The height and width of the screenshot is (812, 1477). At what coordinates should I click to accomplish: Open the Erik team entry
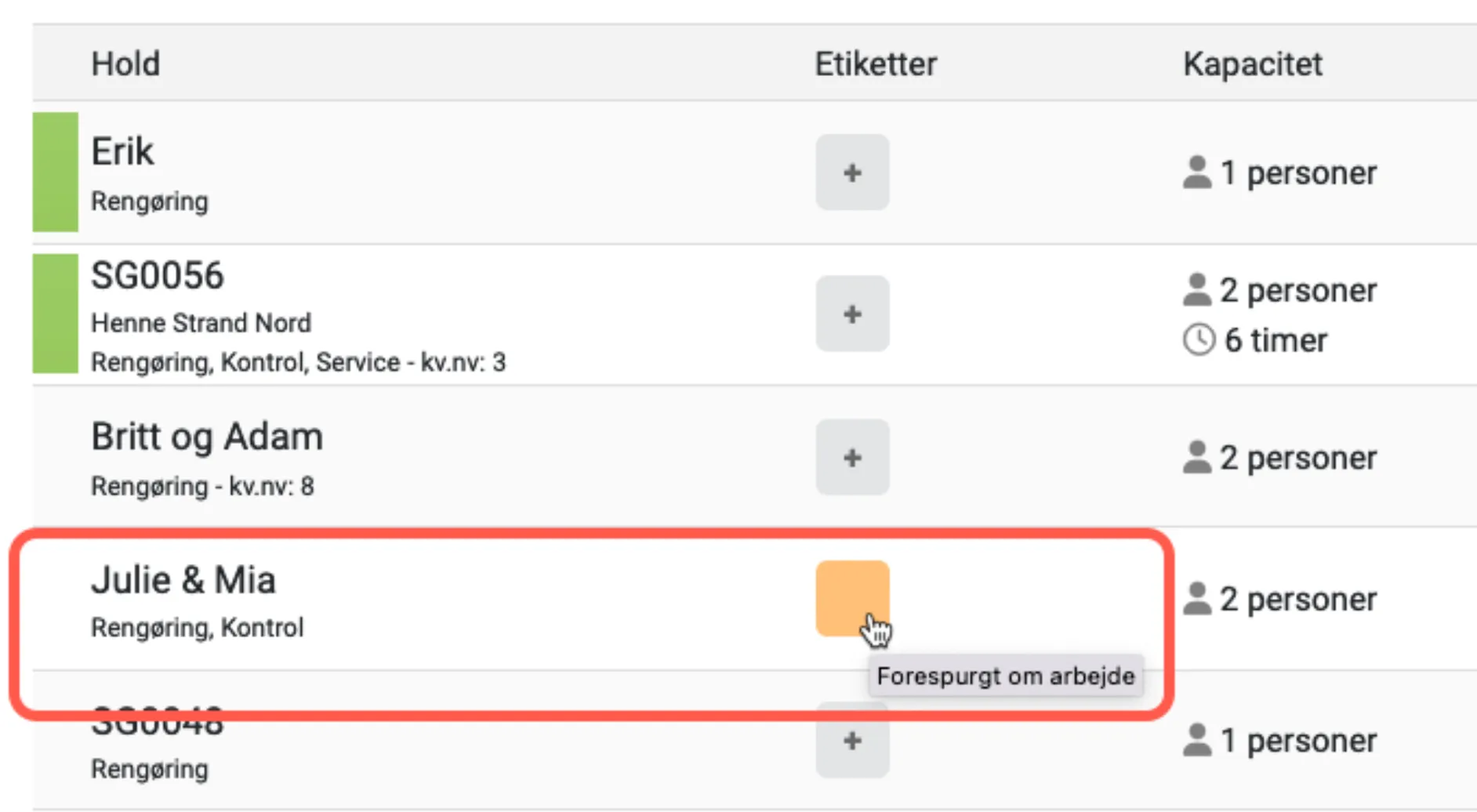122,151
